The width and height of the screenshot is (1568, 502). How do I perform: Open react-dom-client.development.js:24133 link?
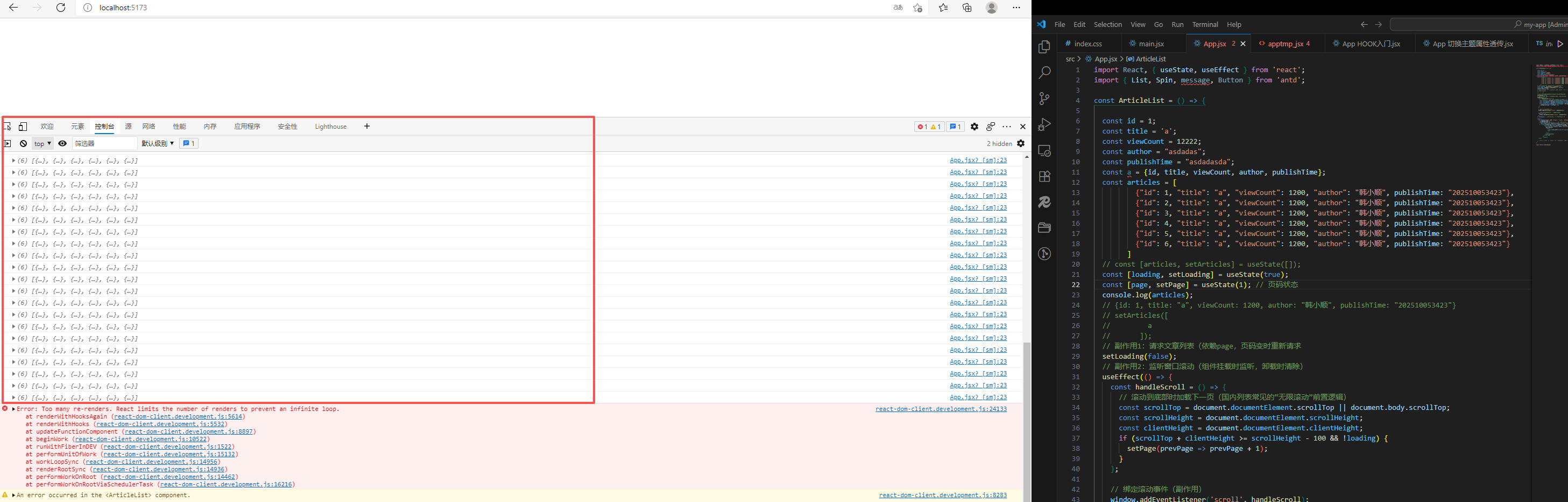click(x=941, y=409)
